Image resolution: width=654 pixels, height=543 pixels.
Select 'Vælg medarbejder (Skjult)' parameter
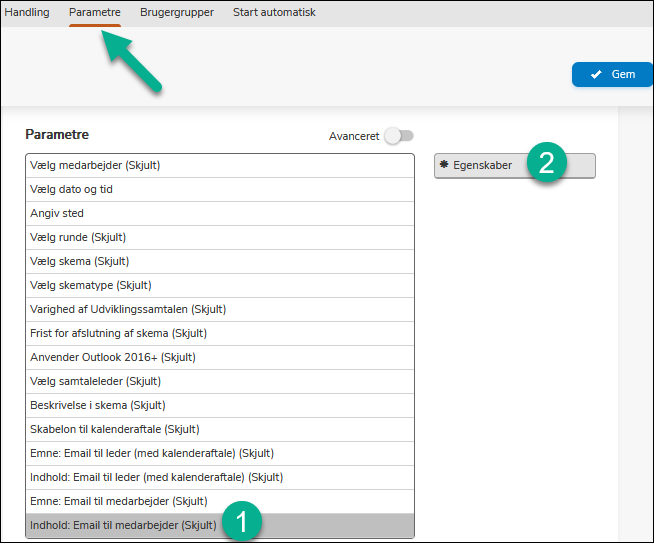tap(95, 165)
